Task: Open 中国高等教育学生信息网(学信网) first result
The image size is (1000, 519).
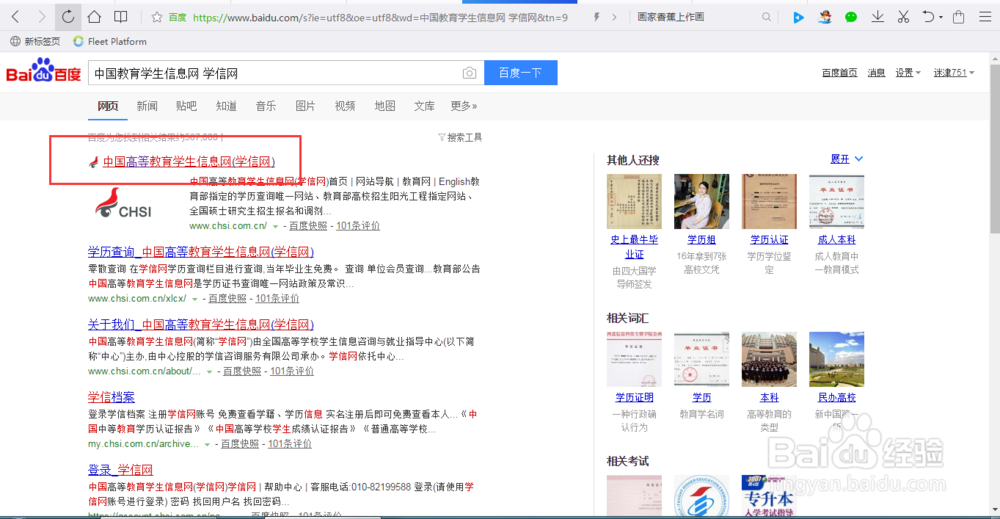Action: [189, 162]
